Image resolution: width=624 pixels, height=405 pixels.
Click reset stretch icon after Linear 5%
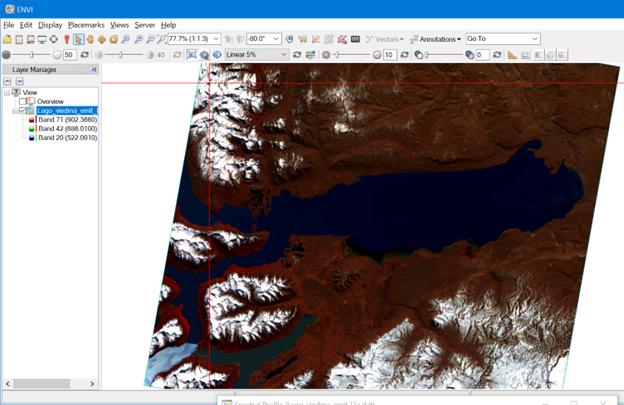point(297,55)
